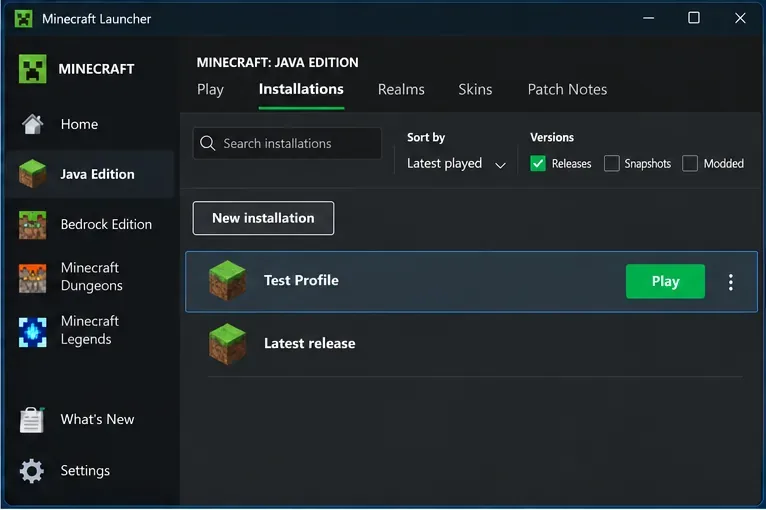Screen dimensions: 766x510
Task: Click Test Profile grass block icon
Action: (x=227, y=280)
